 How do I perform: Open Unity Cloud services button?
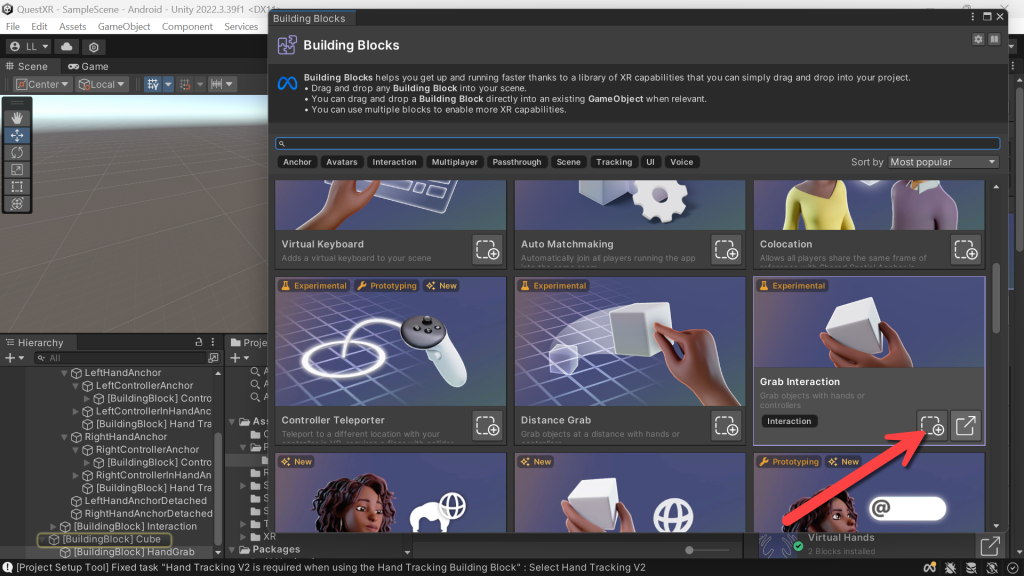[x=67, y=47]
